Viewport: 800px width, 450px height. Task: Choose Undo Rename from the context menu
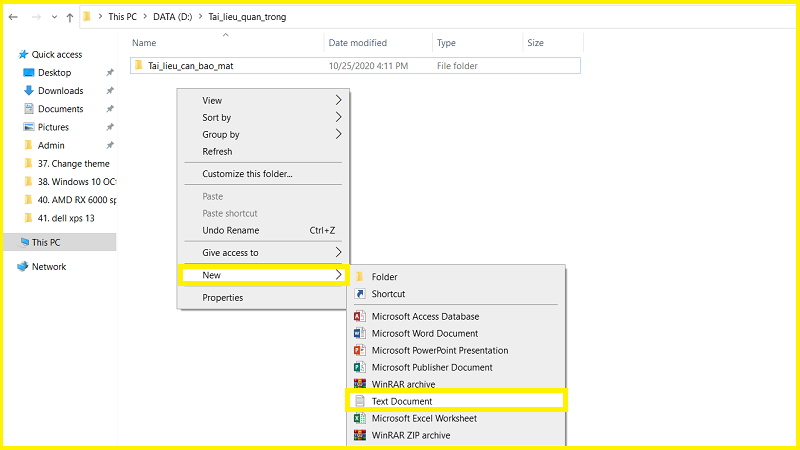[x=263, y=231]
